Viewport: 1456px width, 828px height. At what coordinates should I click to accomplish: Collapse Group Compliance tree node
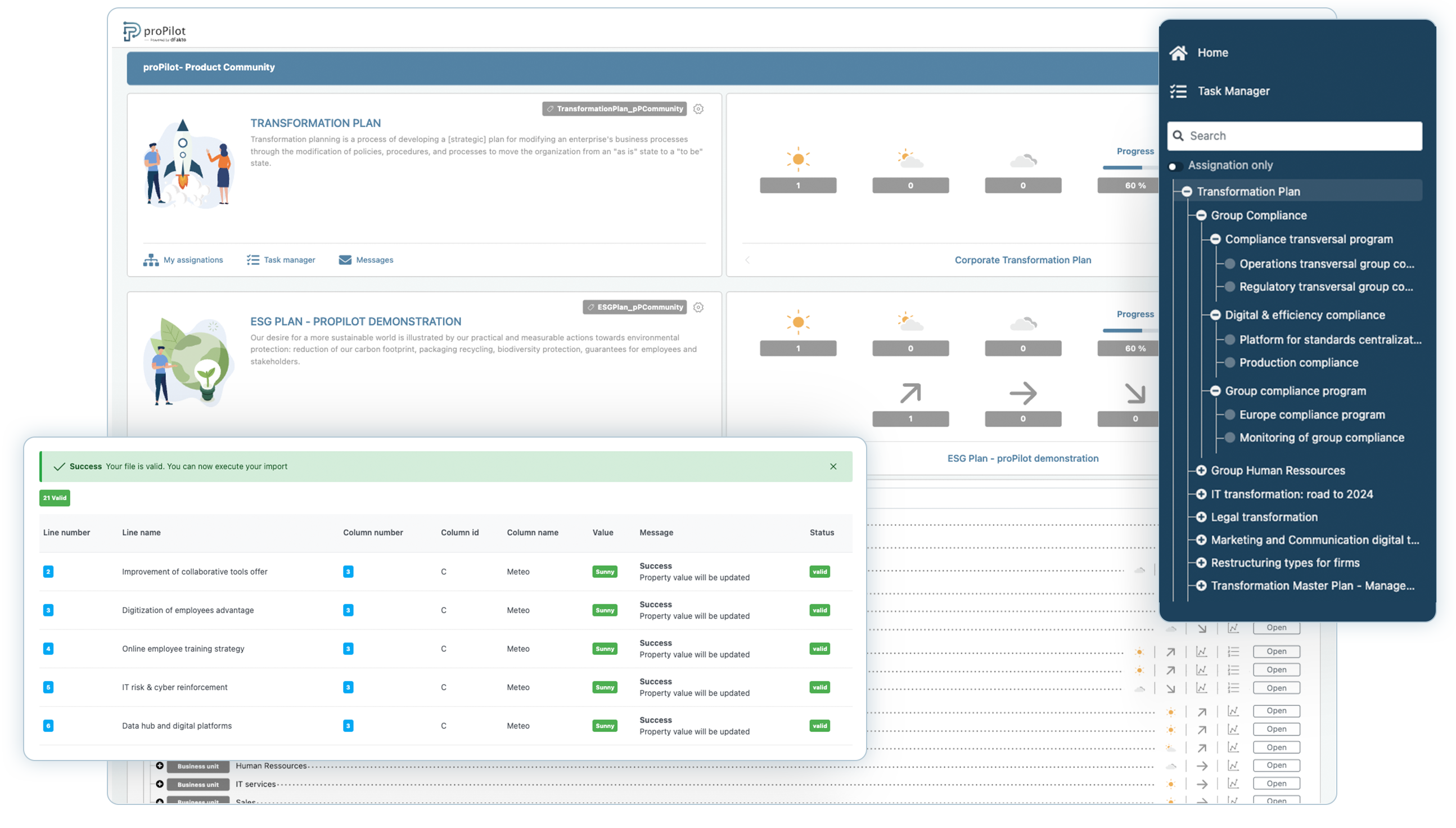(1201, 215)
